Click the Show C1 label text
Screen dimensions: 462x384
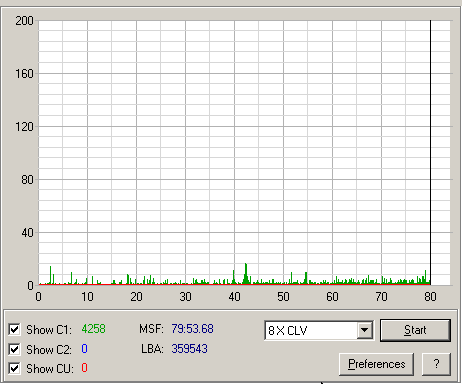[49, 330]
